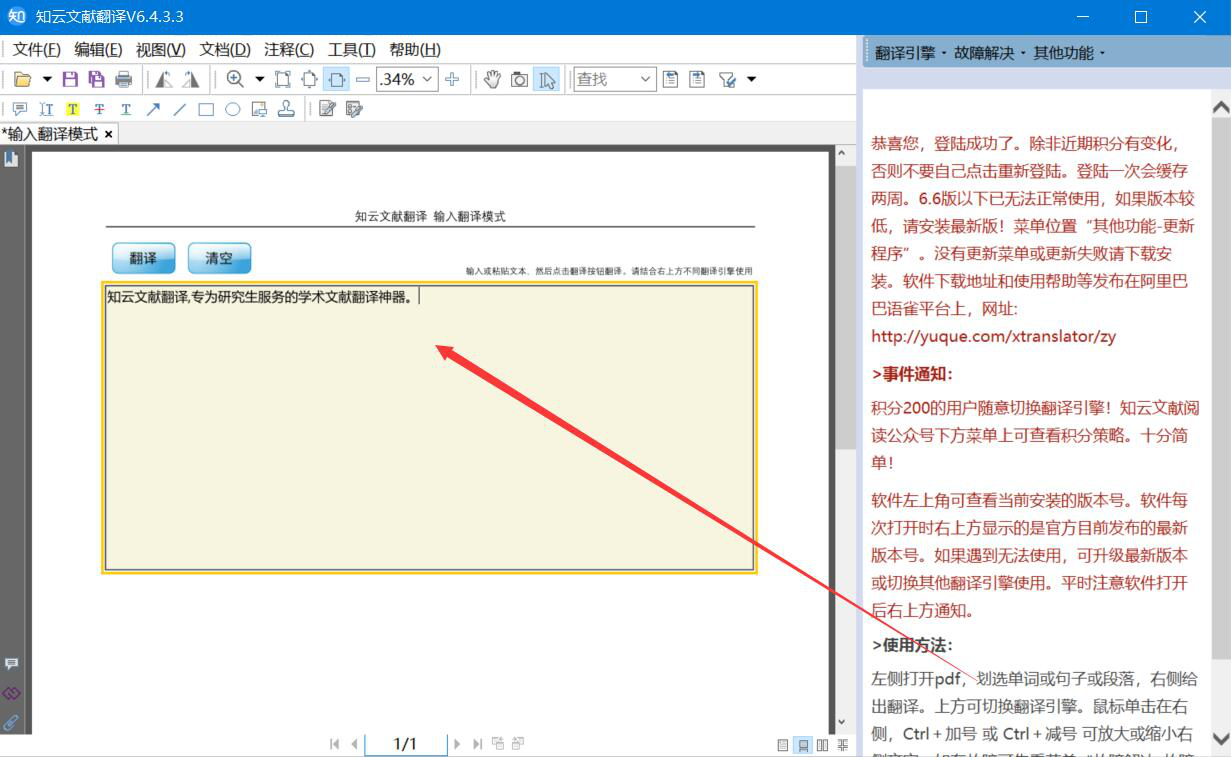Click inside the translation input text area
This screenshot has height=757, width=1231.
tap(429, 427)
